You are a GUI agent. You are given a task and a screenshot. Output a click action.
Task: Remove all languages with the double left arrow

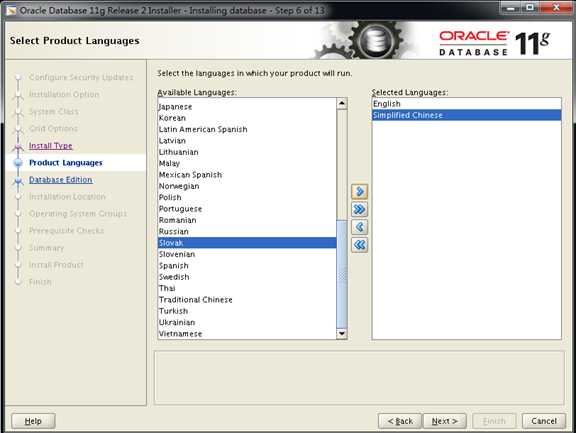[359, 245]
